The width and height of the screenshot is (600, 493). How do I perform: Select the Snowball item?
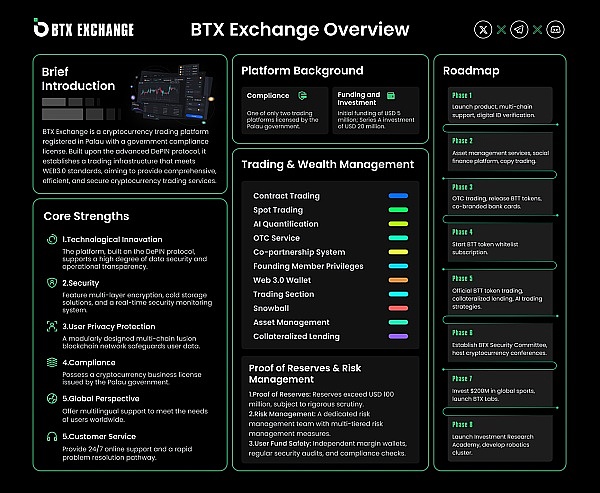coord(271,308)
